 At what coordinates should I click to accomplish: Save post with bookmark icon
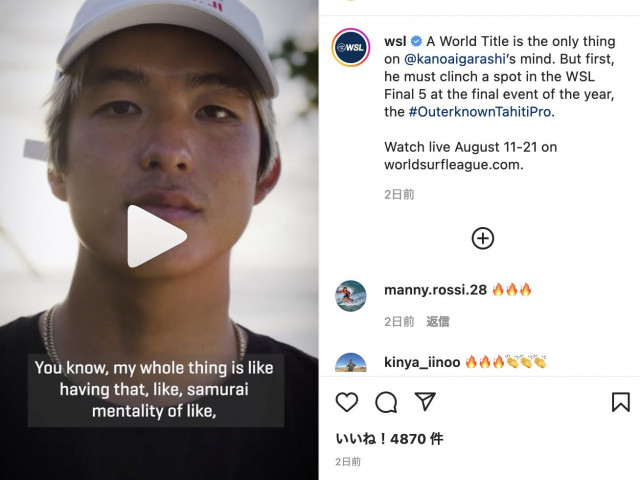point(620,402)
